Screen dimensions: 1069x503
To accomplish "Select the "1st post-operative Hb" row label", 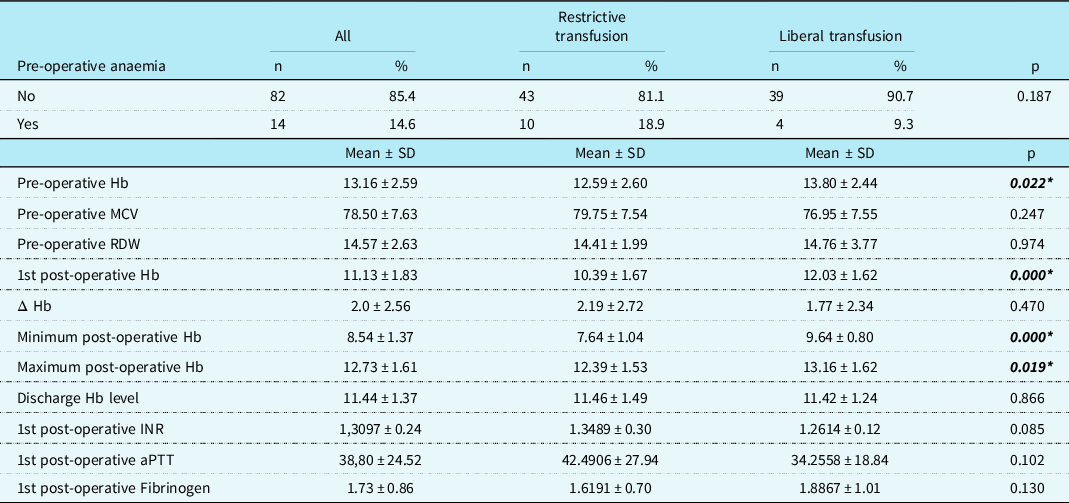I will click(x=85, y=274).
